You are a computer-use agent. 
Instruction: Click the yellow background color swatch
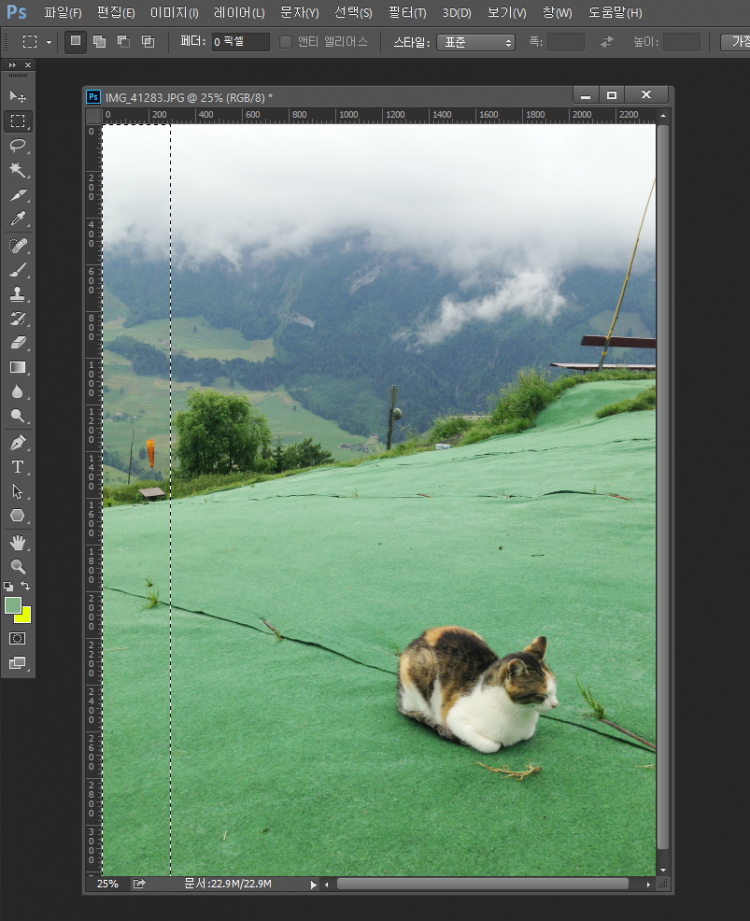[24, 615]
